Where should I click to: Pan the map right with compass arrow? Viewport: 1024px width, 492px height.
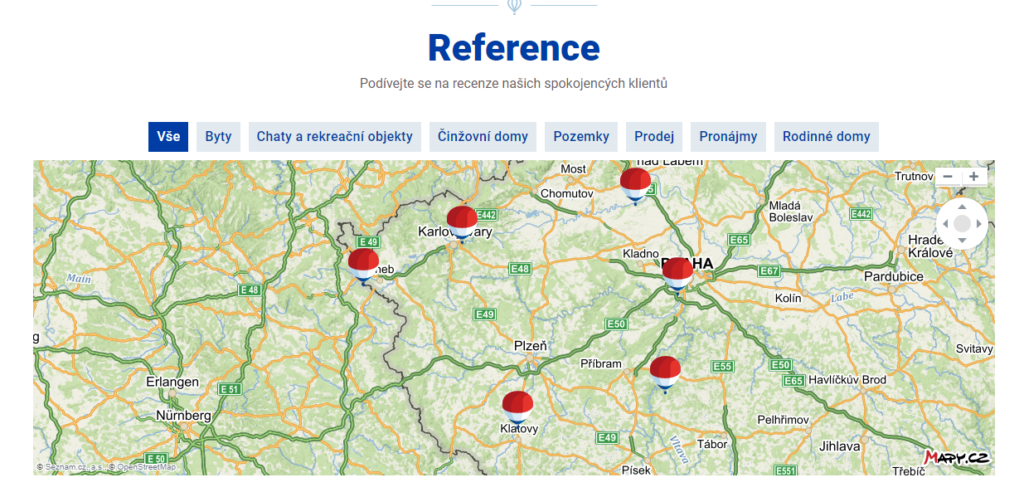(x=978, y=223)
